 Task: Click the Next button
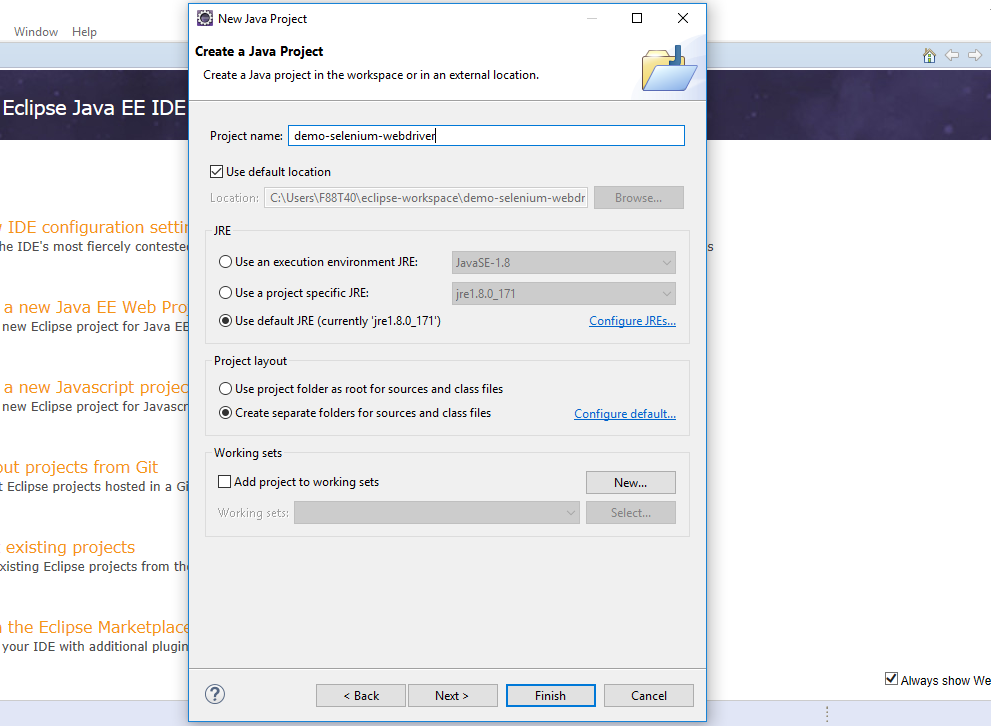[453, 695]
